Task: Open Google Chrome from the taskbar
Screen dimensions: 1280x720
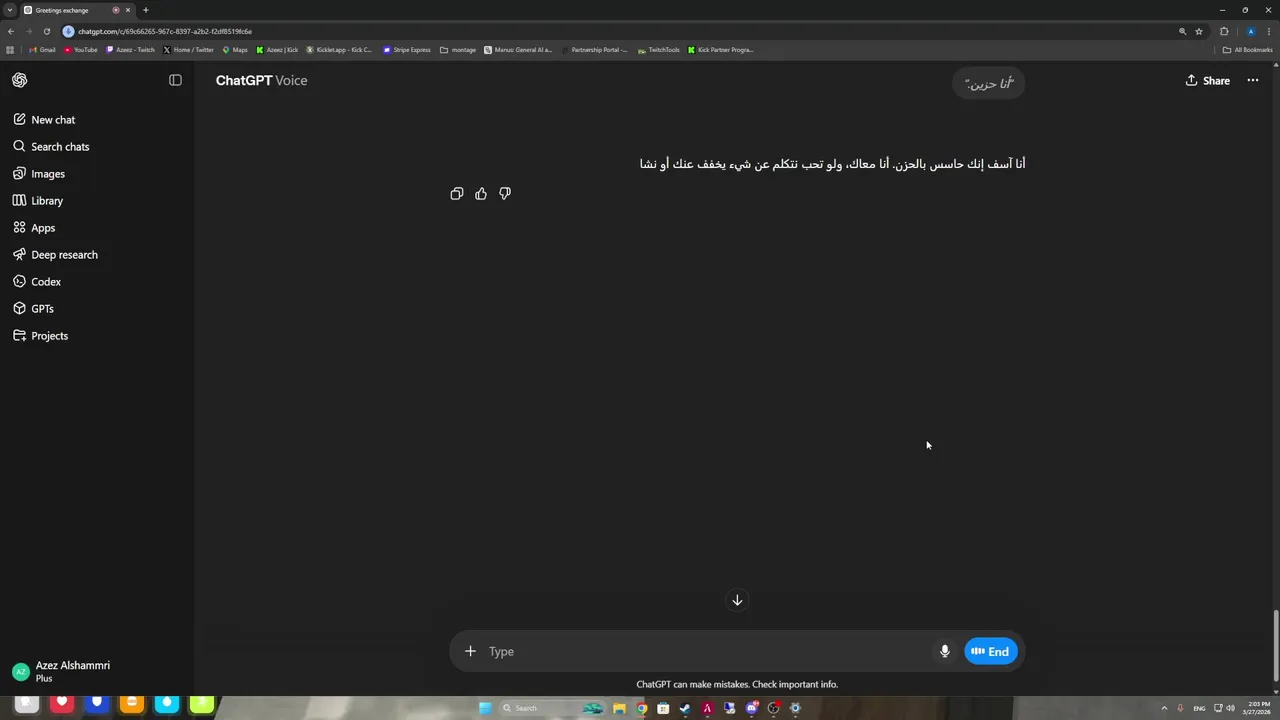Action: (x=642, y=708)
